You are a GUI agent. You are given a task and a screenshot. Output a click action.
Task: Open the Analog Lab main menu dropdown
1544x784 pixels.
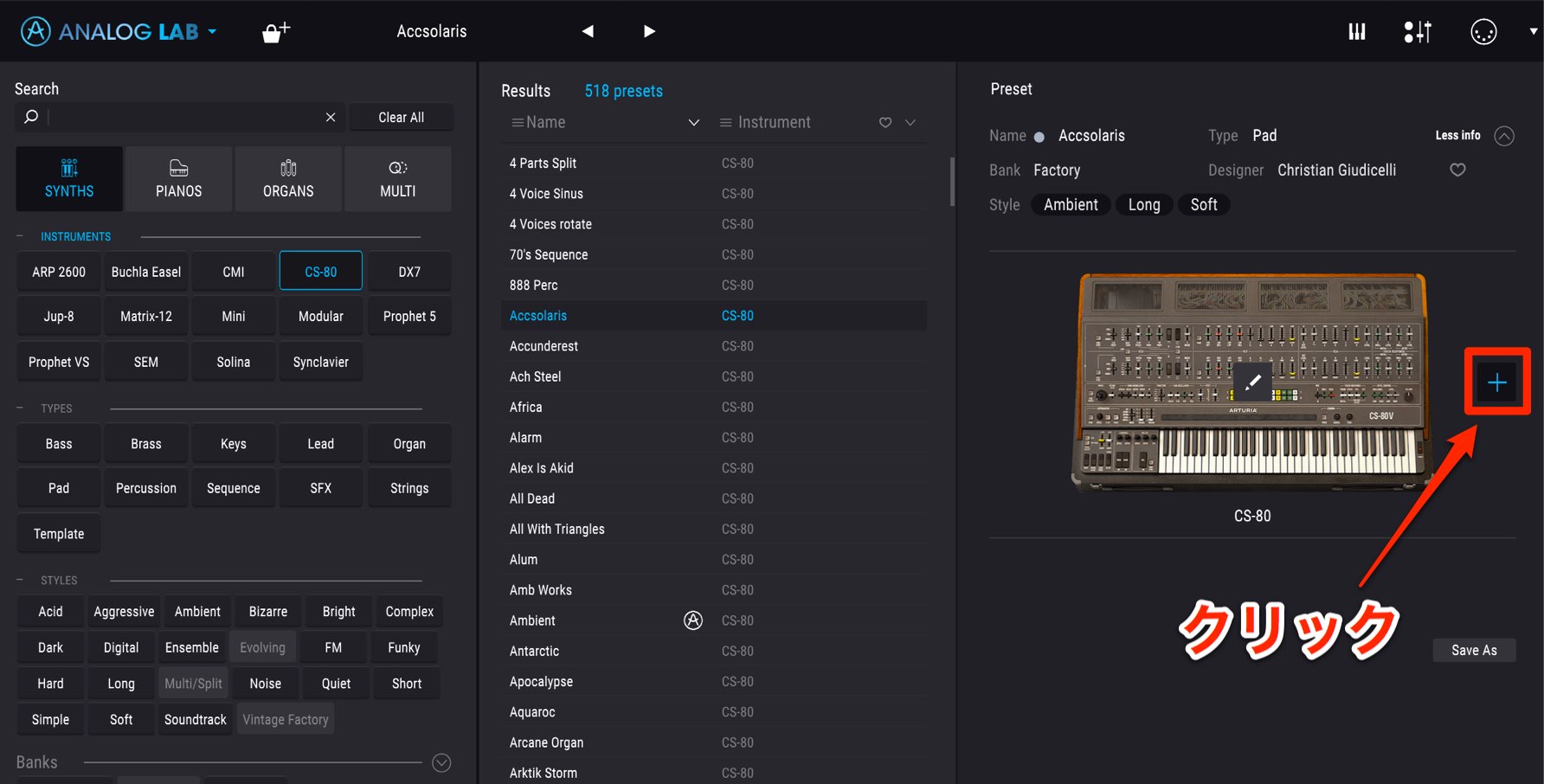pos(212,32)
